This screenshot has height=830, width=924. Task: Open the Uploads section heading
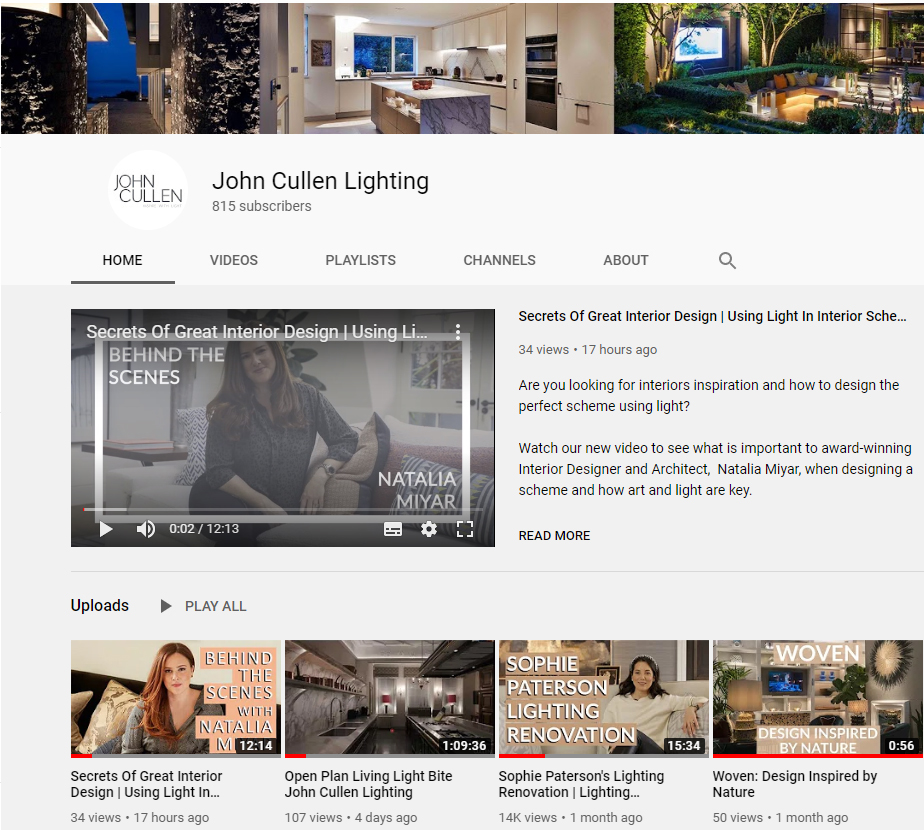click(100, 605)
